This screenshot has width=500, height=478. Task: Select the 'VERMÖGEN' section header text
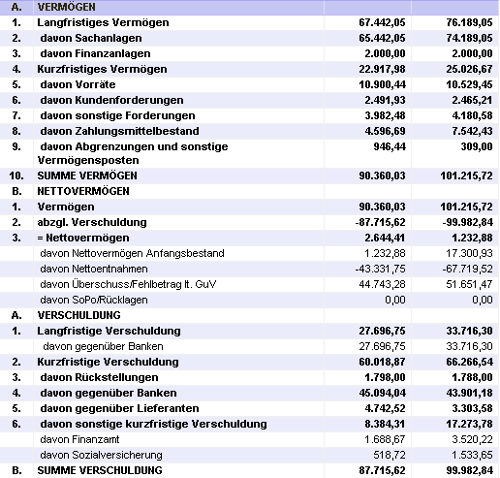tap(66, 7)
